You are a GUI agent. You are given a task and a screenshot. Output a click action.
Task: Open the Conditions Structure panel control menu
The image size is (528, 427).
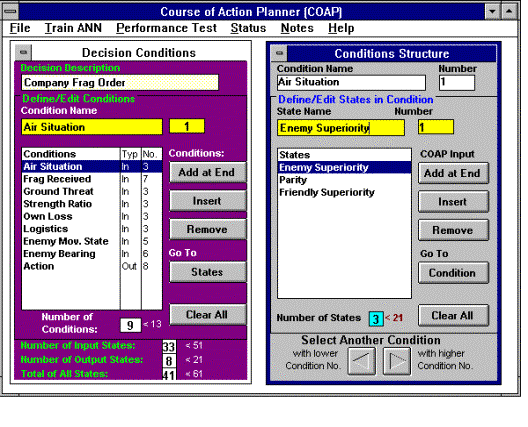coord(279,53)
